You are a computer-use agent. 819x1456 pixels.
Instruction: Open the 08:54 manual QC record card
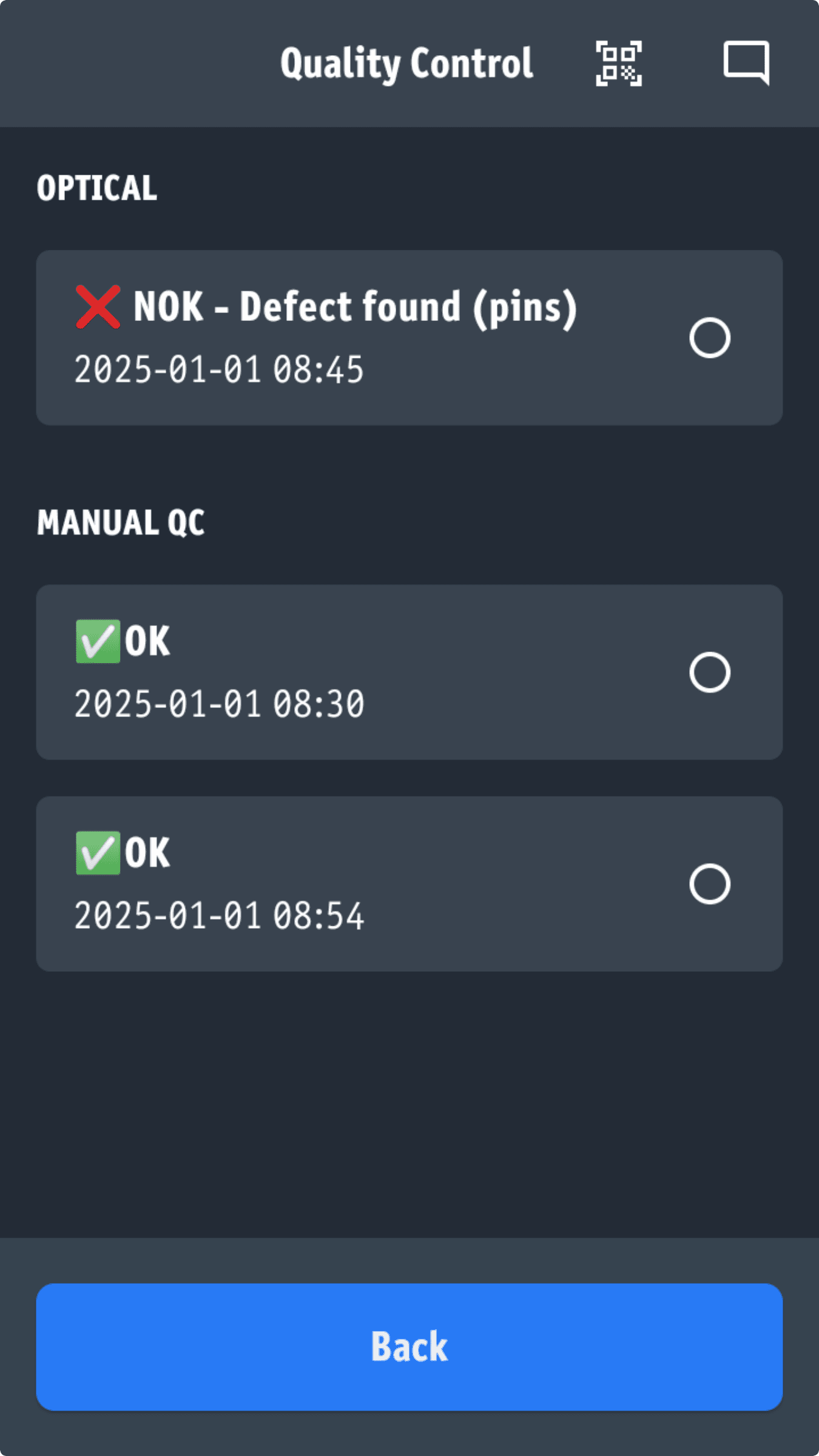click(409, 884)
